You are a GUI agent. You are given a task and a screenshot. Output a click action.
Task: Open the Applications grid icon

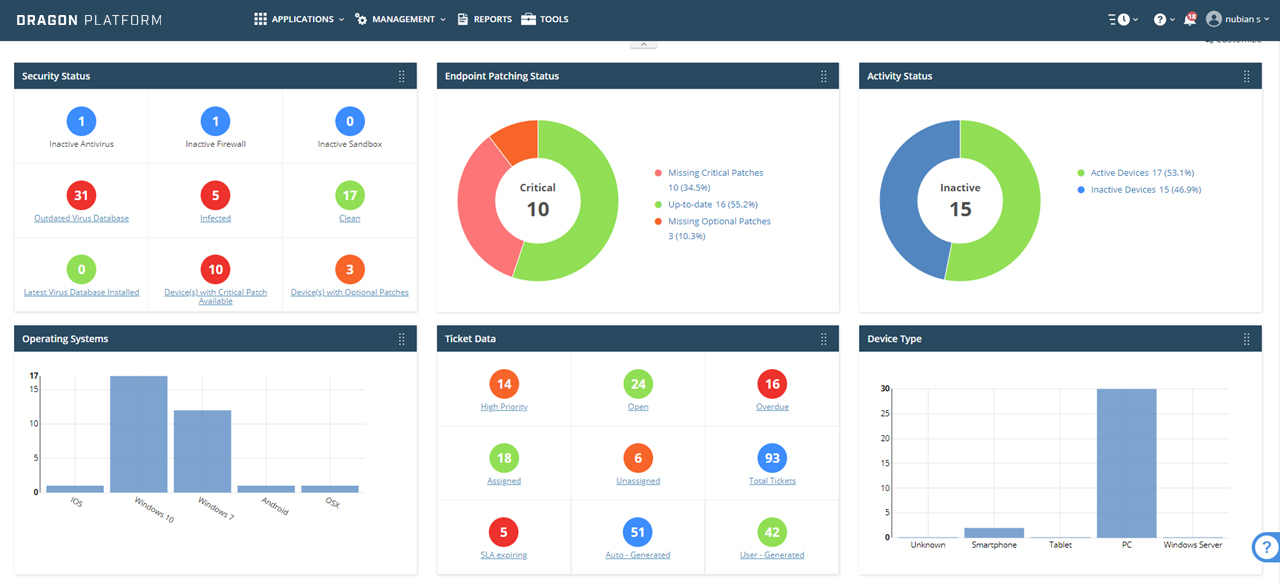259,18
